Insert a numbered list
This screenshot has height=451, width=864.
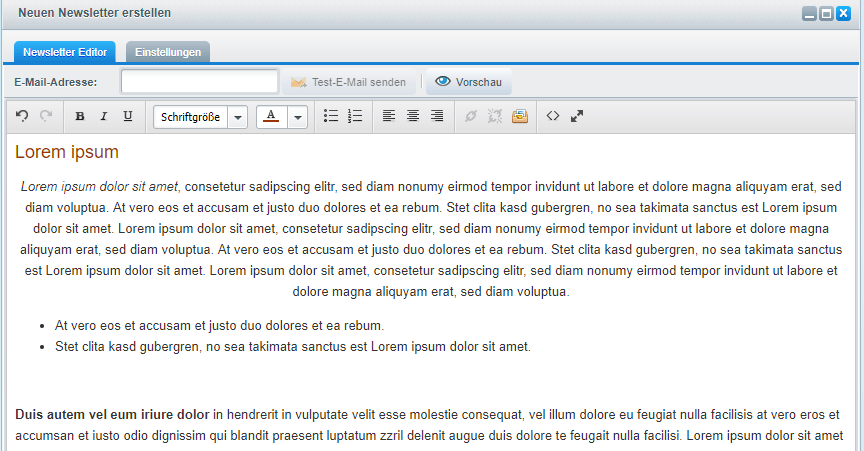355,116
